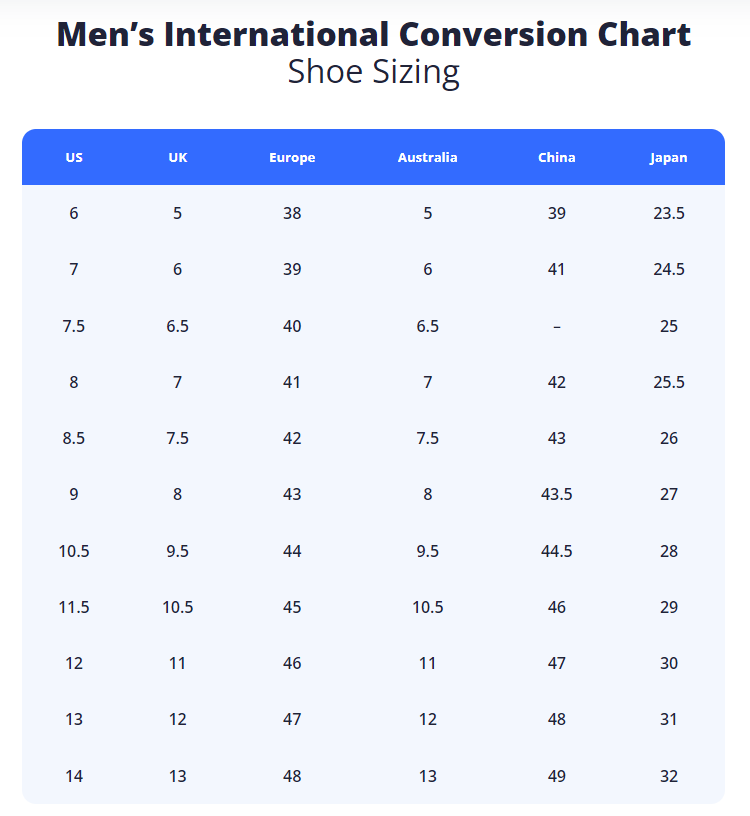Click the US column header
The width and height of the screenshot is (750, 816).
(x=74, y=158)
